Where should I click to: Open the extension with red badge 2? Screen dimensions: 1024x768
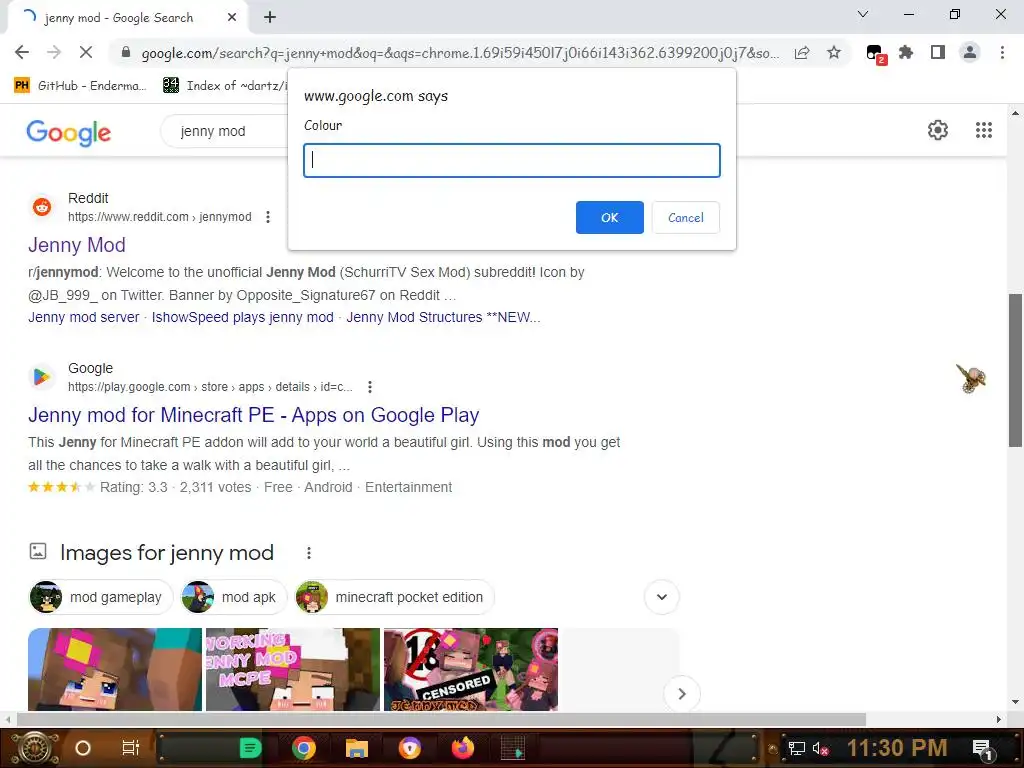[x=875, y=54]
